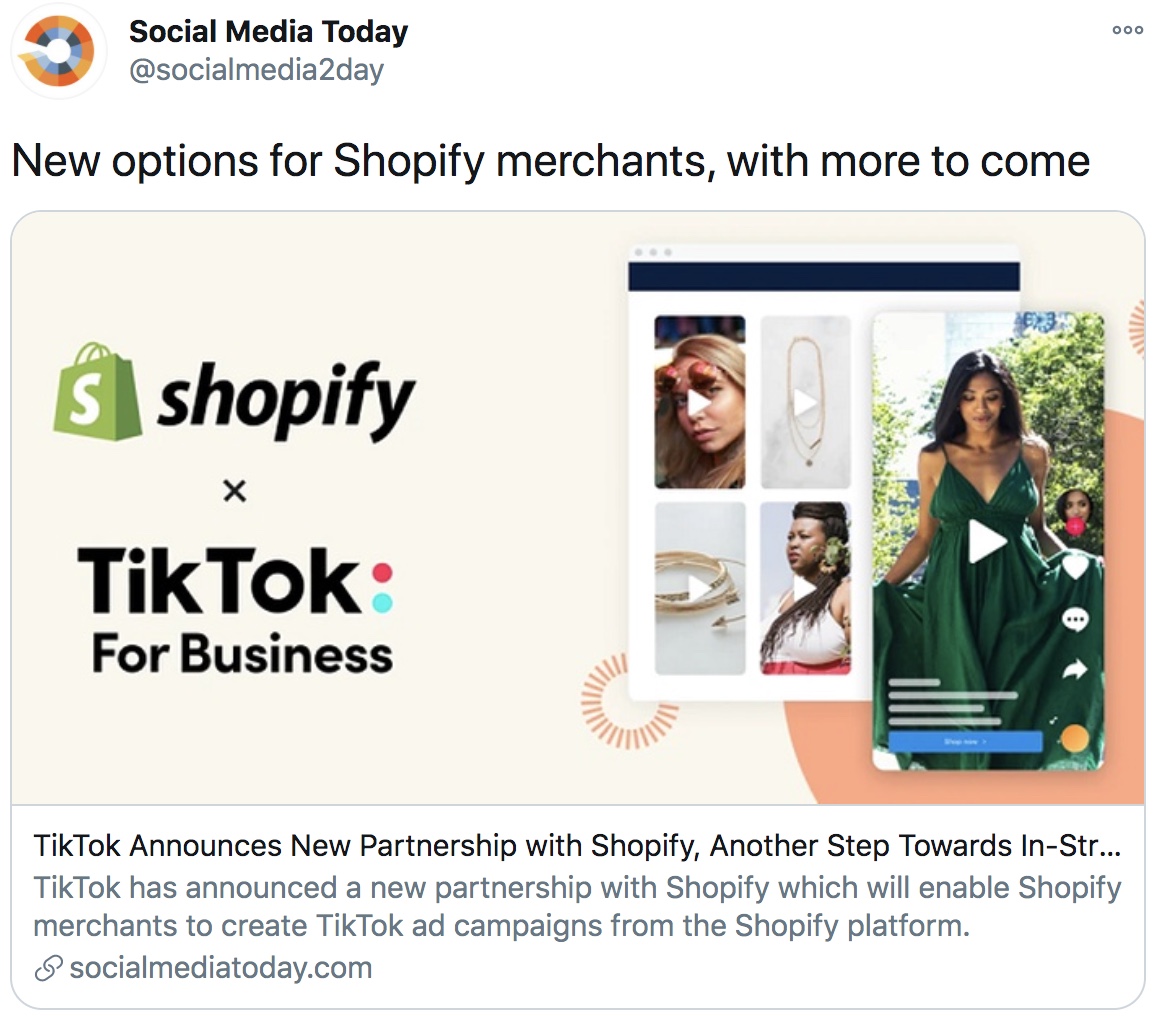The image size is (1158, 1022).
Task: Play the woman with braids video thumbnail
Action: [805, 589]
